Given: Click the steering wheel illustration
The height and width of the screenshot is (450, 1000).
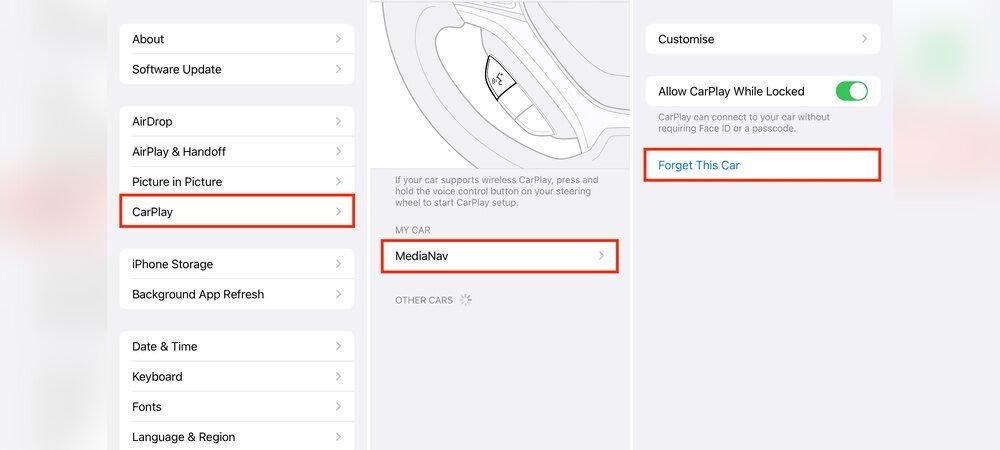Looking at the screenshot, I should 499,85.
